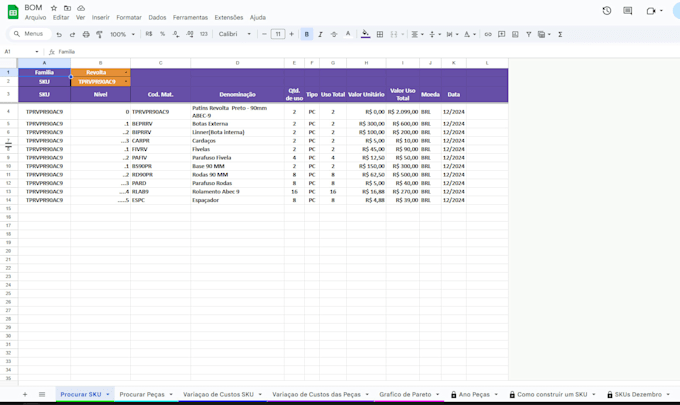Click the add sheet plus button
This screenshot has width=680, height=405.
tap(25, 394)
